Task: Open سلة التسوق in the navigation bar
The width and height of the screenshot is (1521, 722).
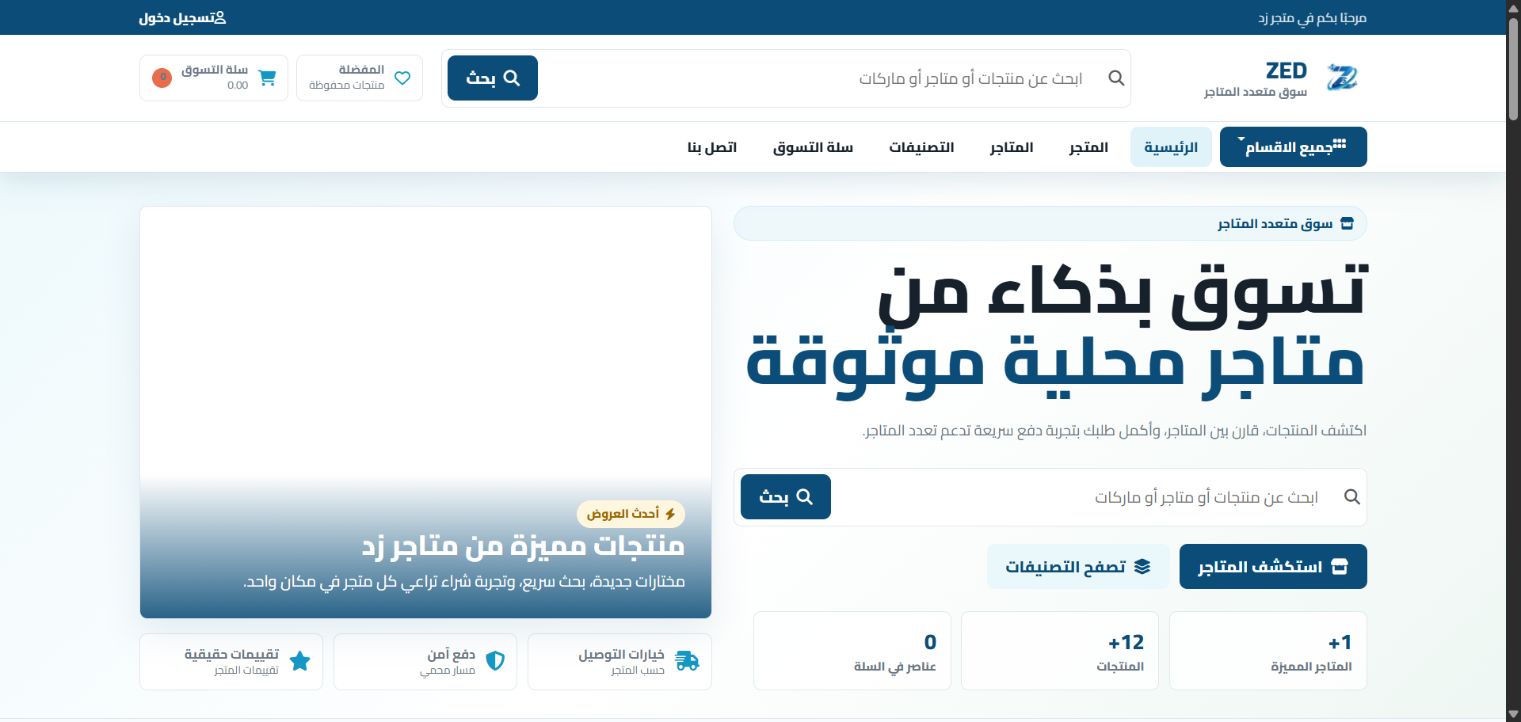Action: (x=813, y=147)
